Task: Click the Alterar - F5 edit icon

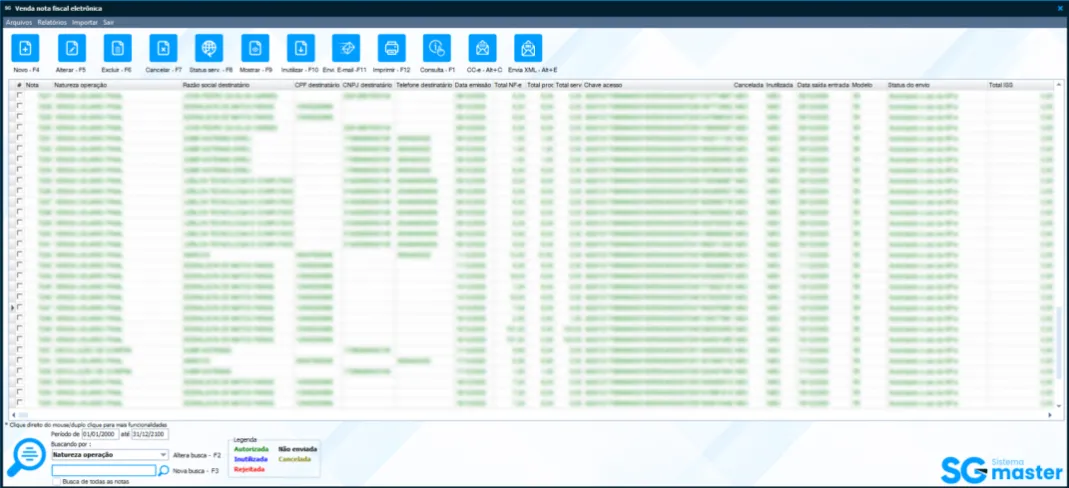Action: point(72,48)
